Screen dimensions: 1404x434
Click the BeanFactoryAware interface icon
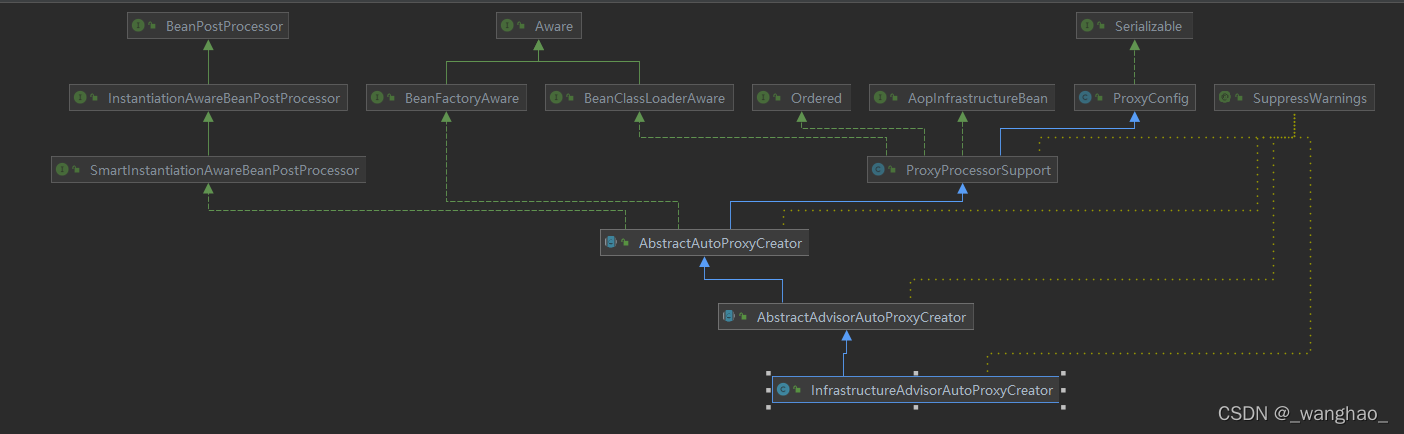click(379, 98)
